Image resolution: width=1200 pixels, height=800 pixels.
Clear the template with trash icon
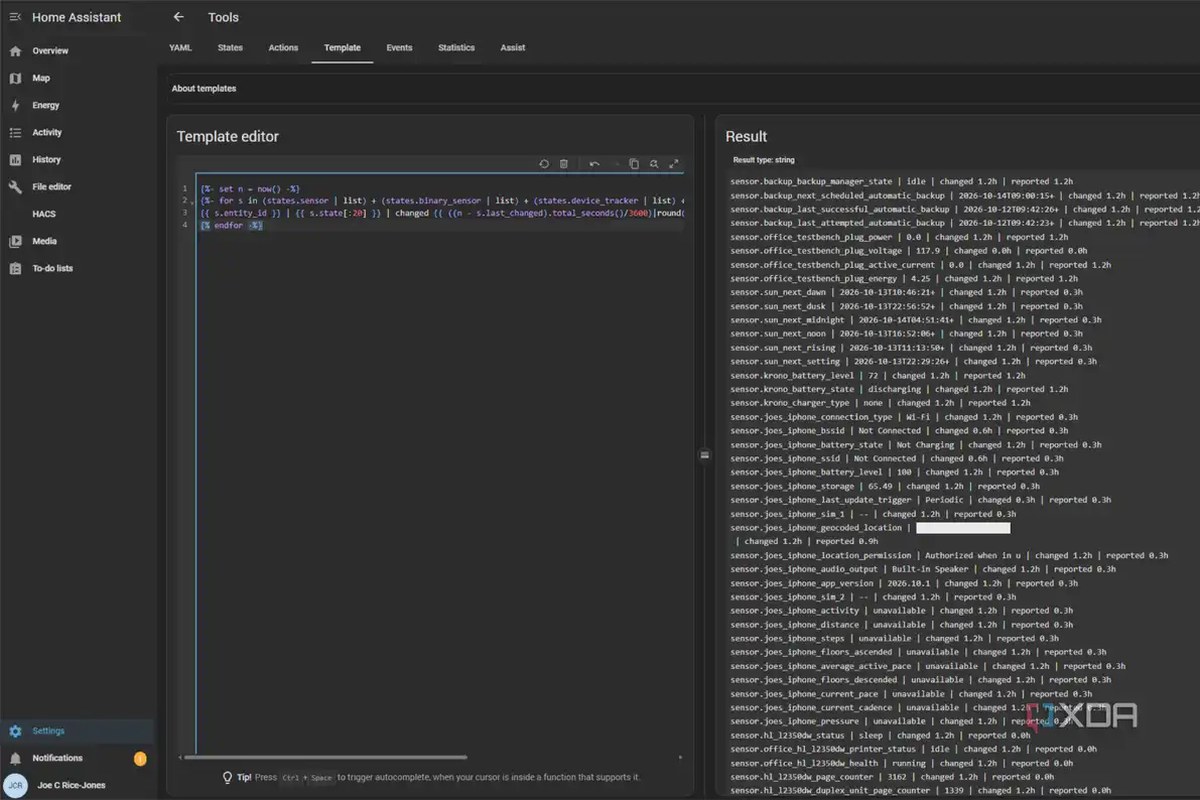click(564, 164)
